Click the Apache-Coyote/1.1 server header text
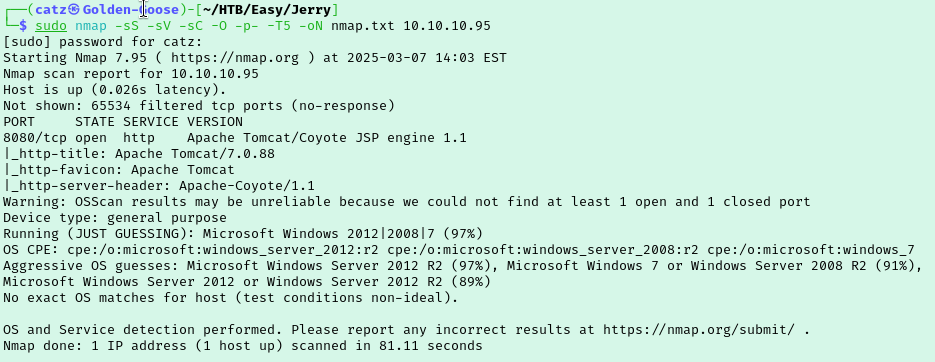This screenshot has width=935, height=362. coord(246,186)
